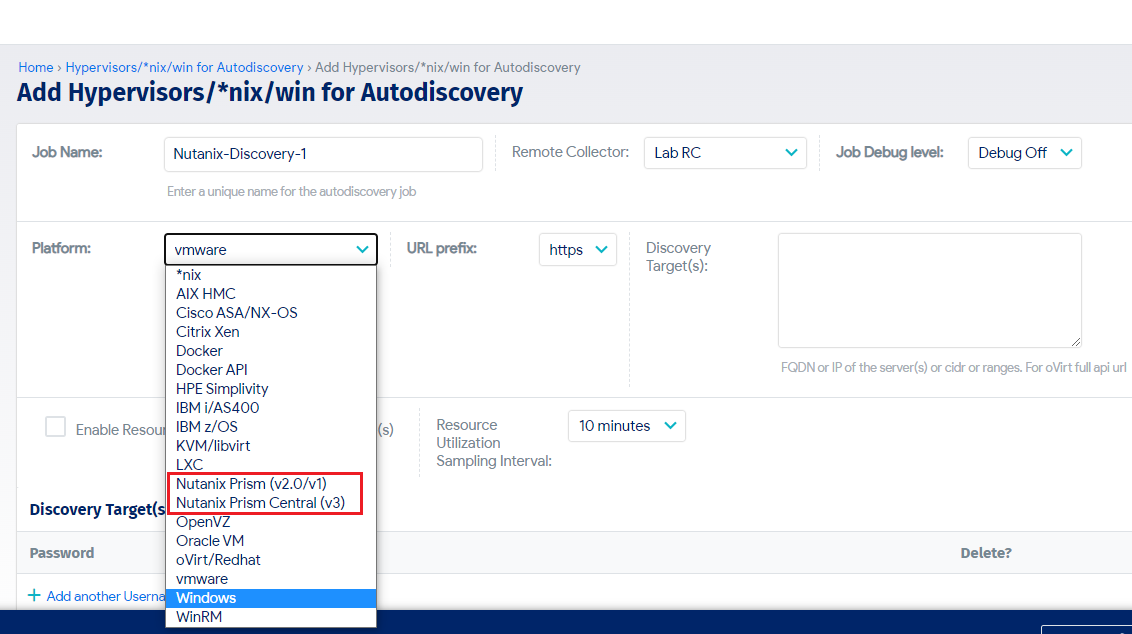Select Docker API platform option
This screenshot has height=634, width=1132.
(271, 370)
